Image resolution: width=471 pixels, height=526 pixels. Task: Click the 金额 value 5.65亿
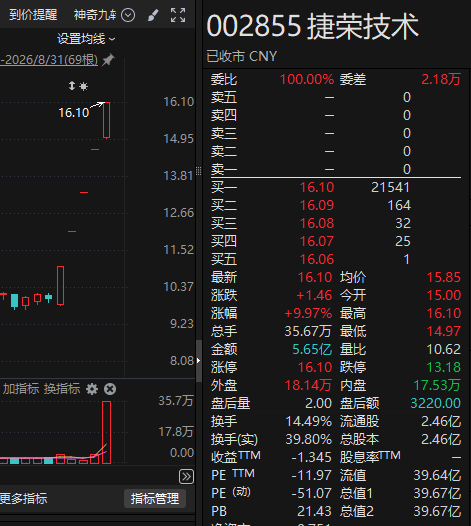pyautogui.click(x=312, y=349)
